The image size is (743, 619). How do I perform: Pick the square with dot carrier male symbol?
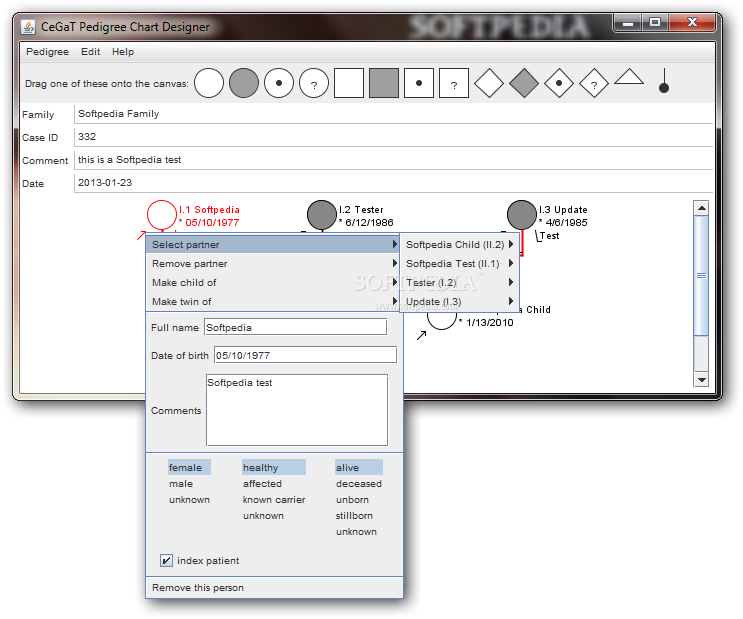419,83
